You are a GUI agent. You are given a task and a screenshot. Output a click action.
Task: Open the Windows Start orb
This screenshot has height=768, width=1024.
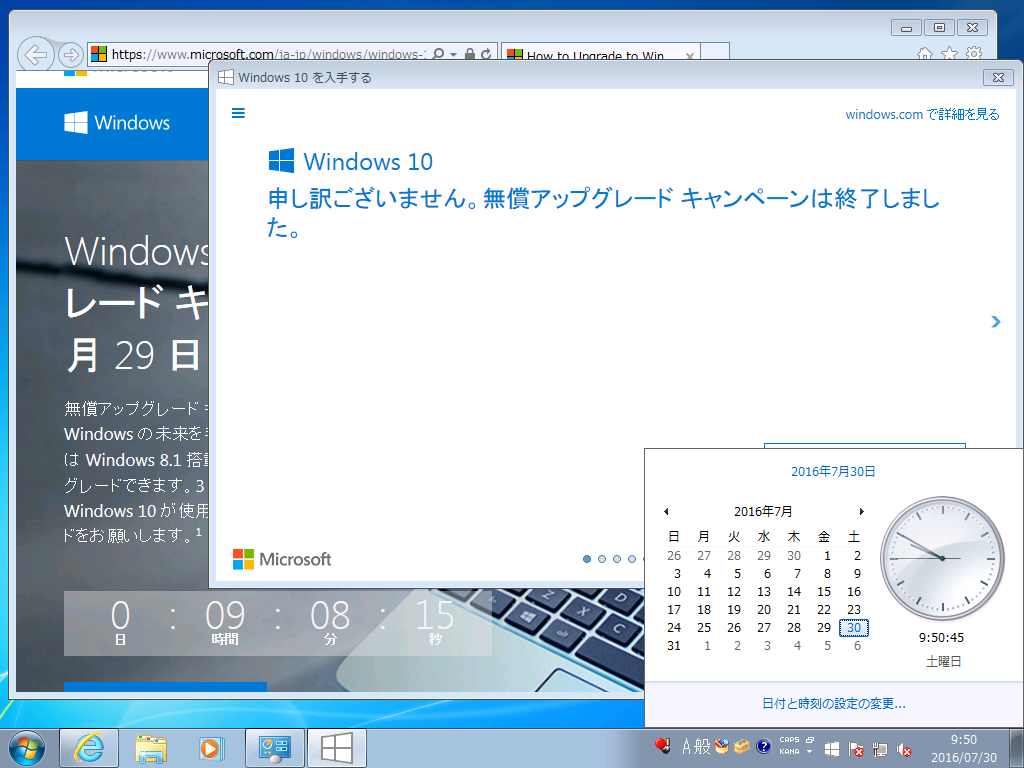pos(27,748)
